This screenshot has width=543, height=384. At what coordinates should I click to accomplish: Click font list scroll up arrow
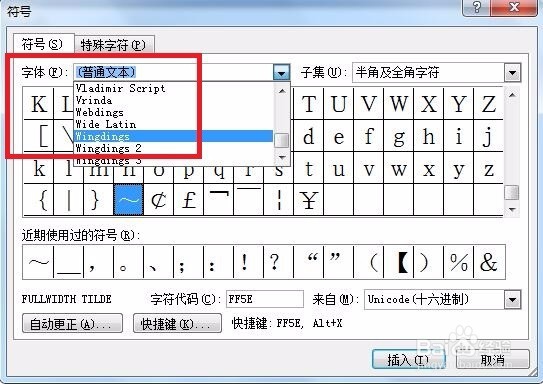282,91
